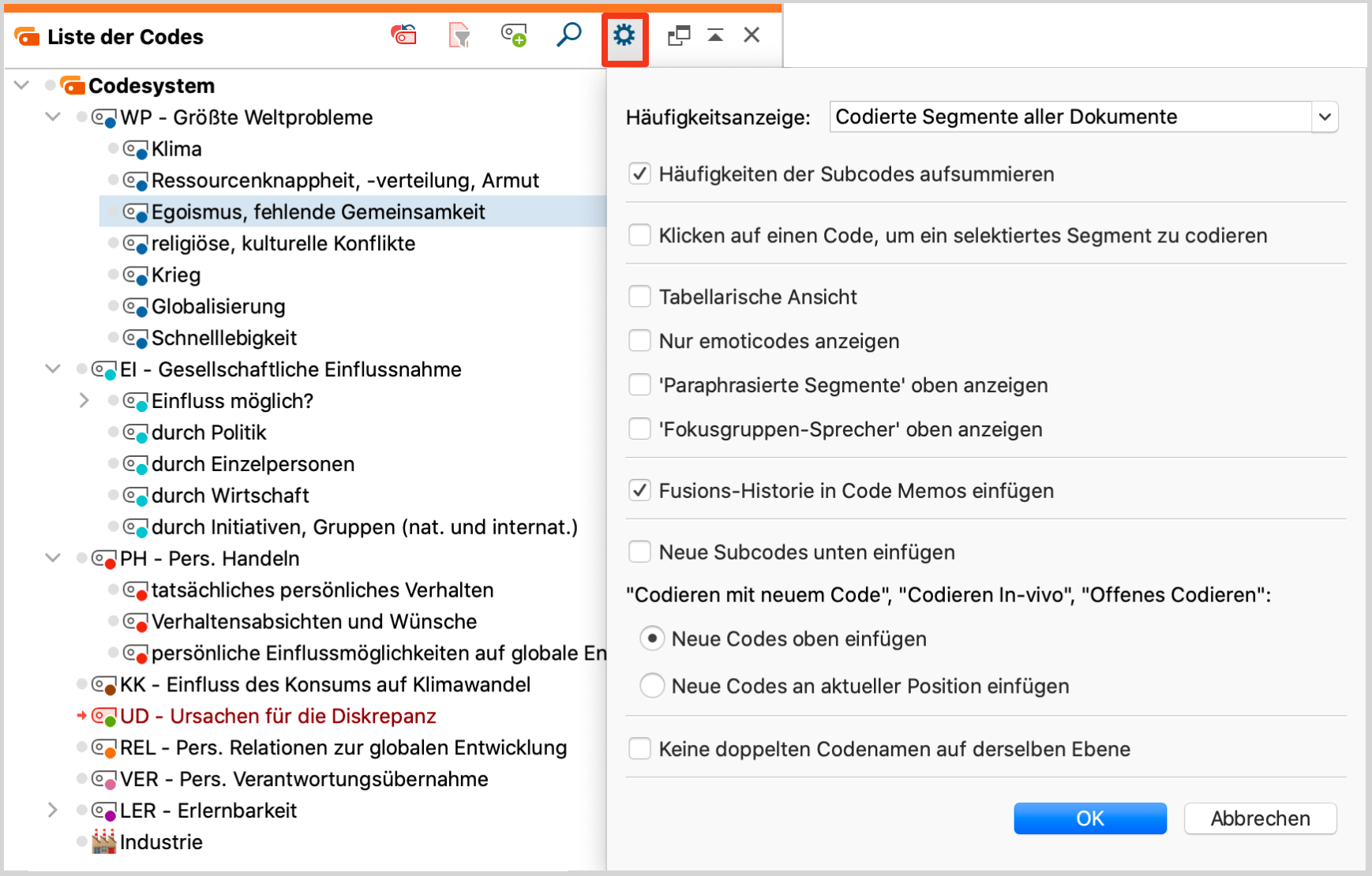
Task: Click the reset activations icon in toolbar
Action: (404, 36)
